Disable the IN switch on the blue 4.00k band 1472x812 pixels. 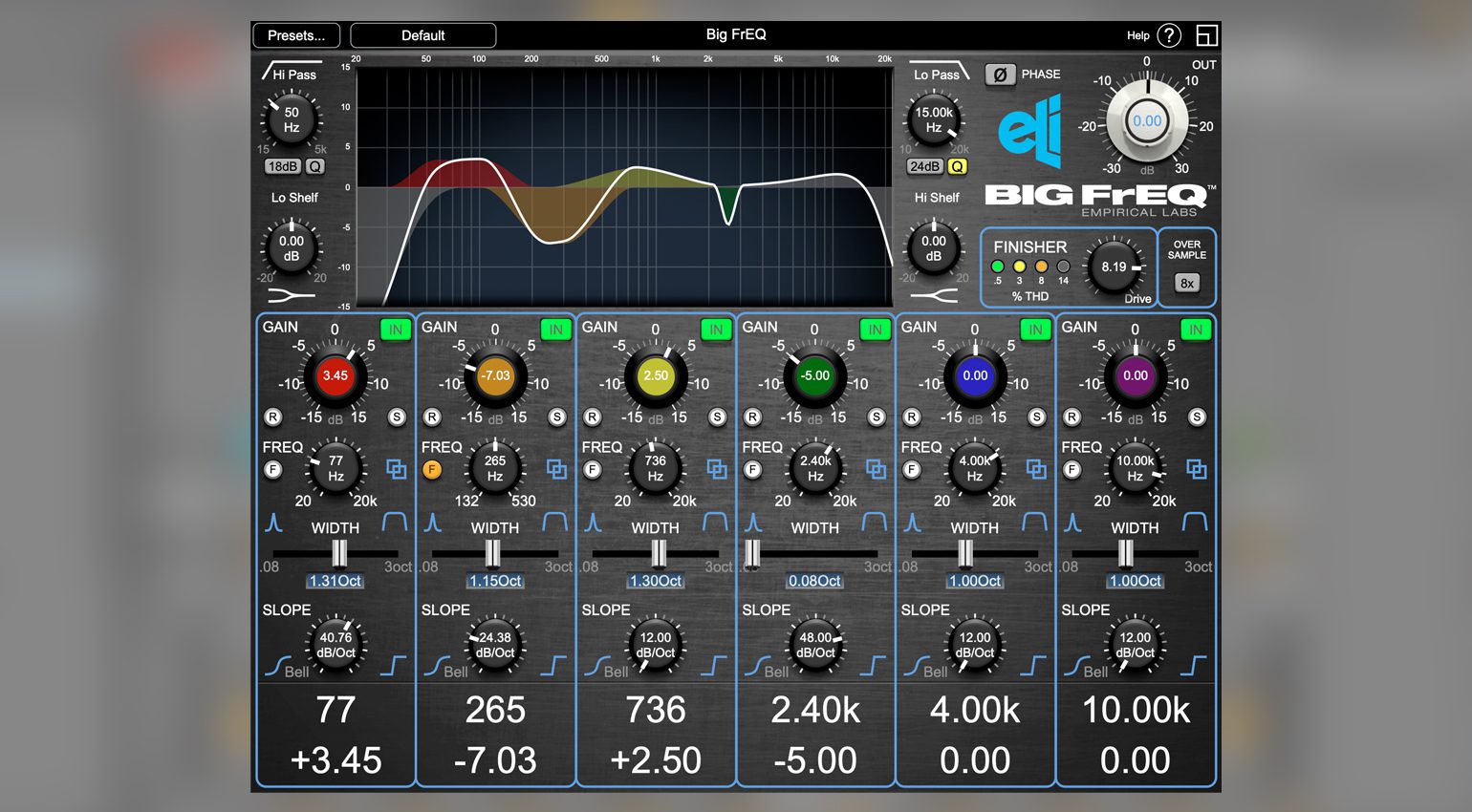(x=1035, y=330)
